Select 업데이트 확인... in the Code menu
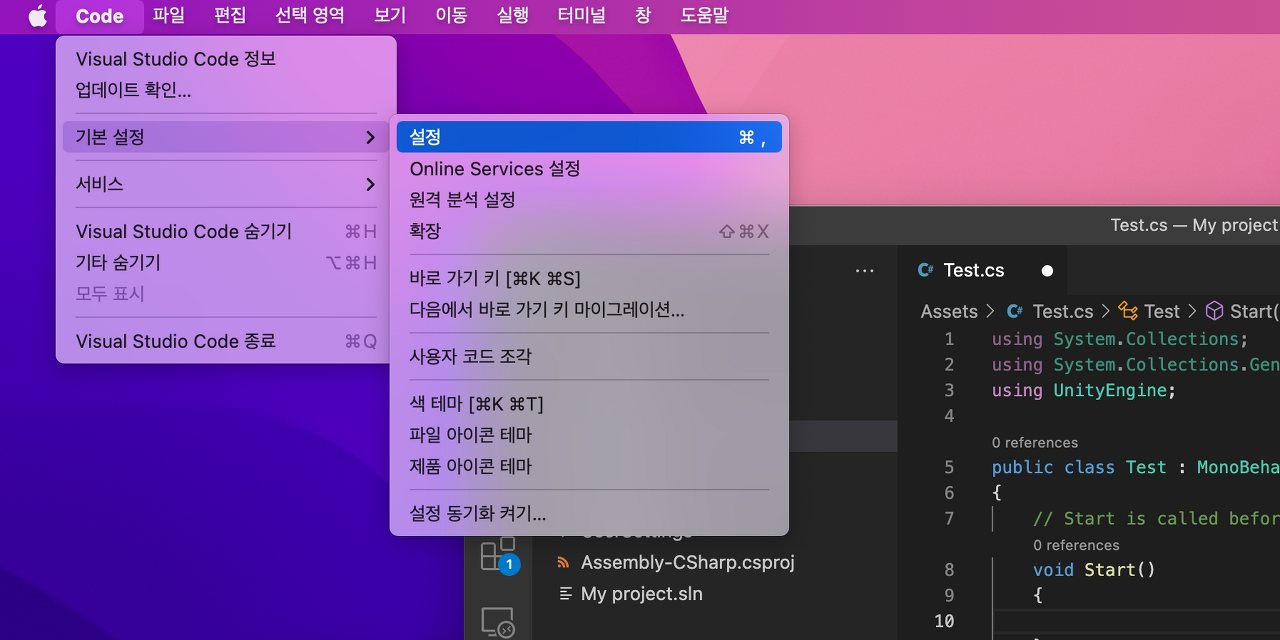The image size is (1280, 640). tap(226, 90)
